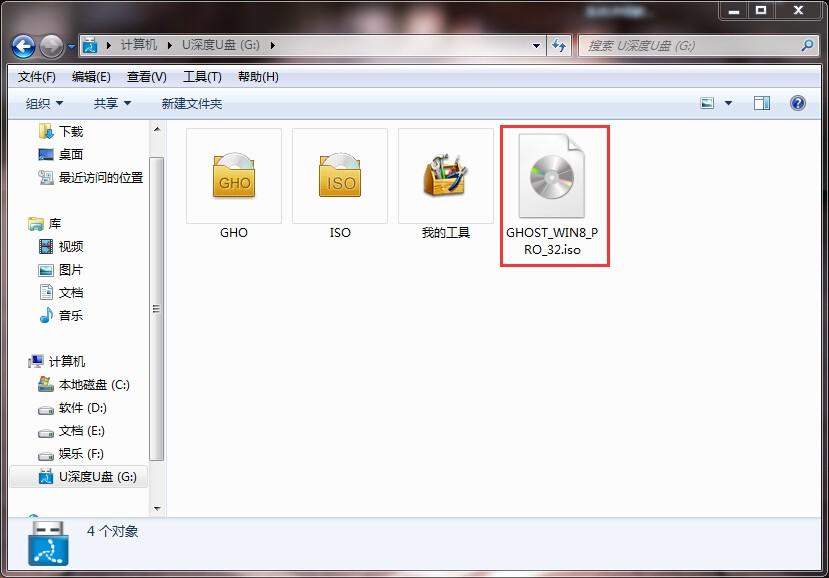Open help with the question mark icon
Viewport: 829px width, 578px height.
(x=797, y=103)
